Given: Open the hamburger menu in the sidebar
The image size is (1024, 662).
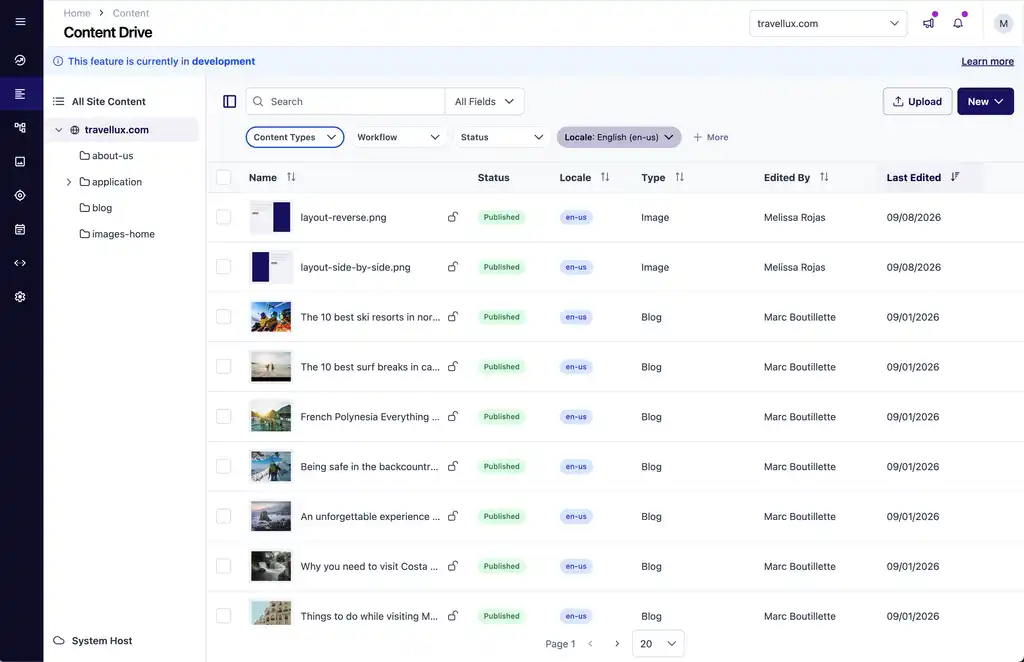Looking at the screenshot, I should 20,22.
